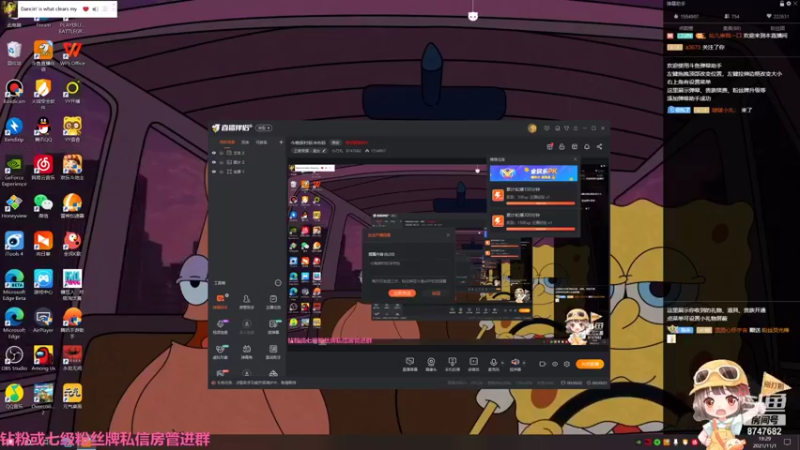
Task: Click the red link text in stream header
Action: click(357, 142)
